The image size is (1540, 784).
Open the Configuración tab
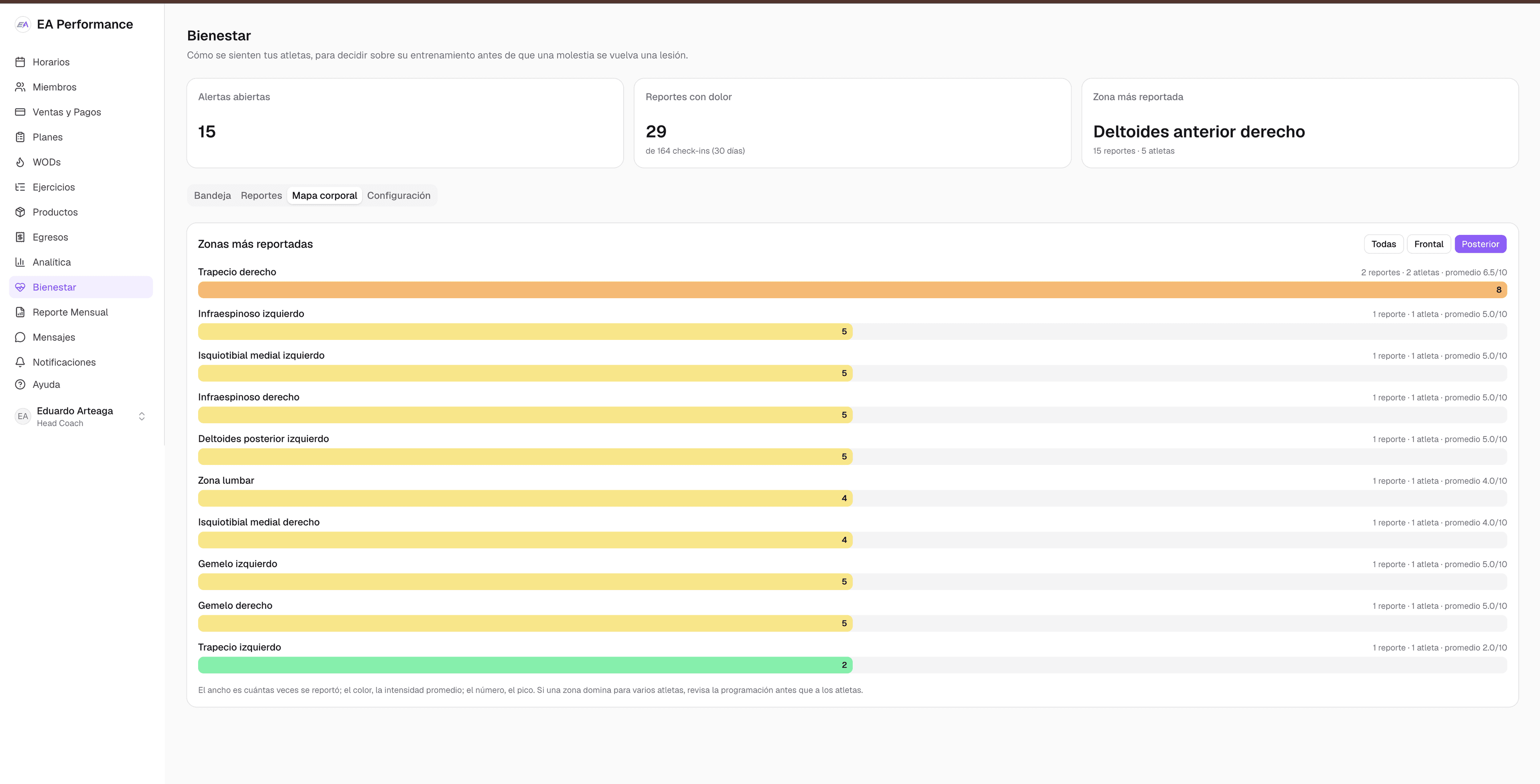coord(399,196)
